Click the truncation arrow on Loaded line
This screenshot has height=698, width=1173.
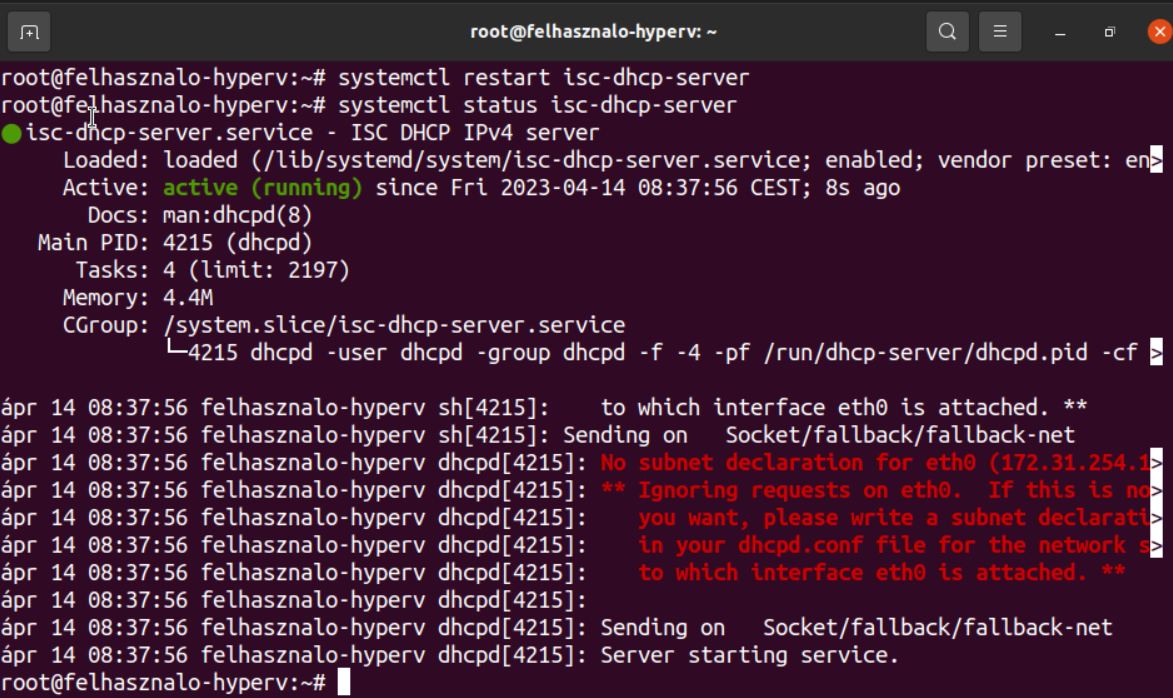(x=1157, y=160)
